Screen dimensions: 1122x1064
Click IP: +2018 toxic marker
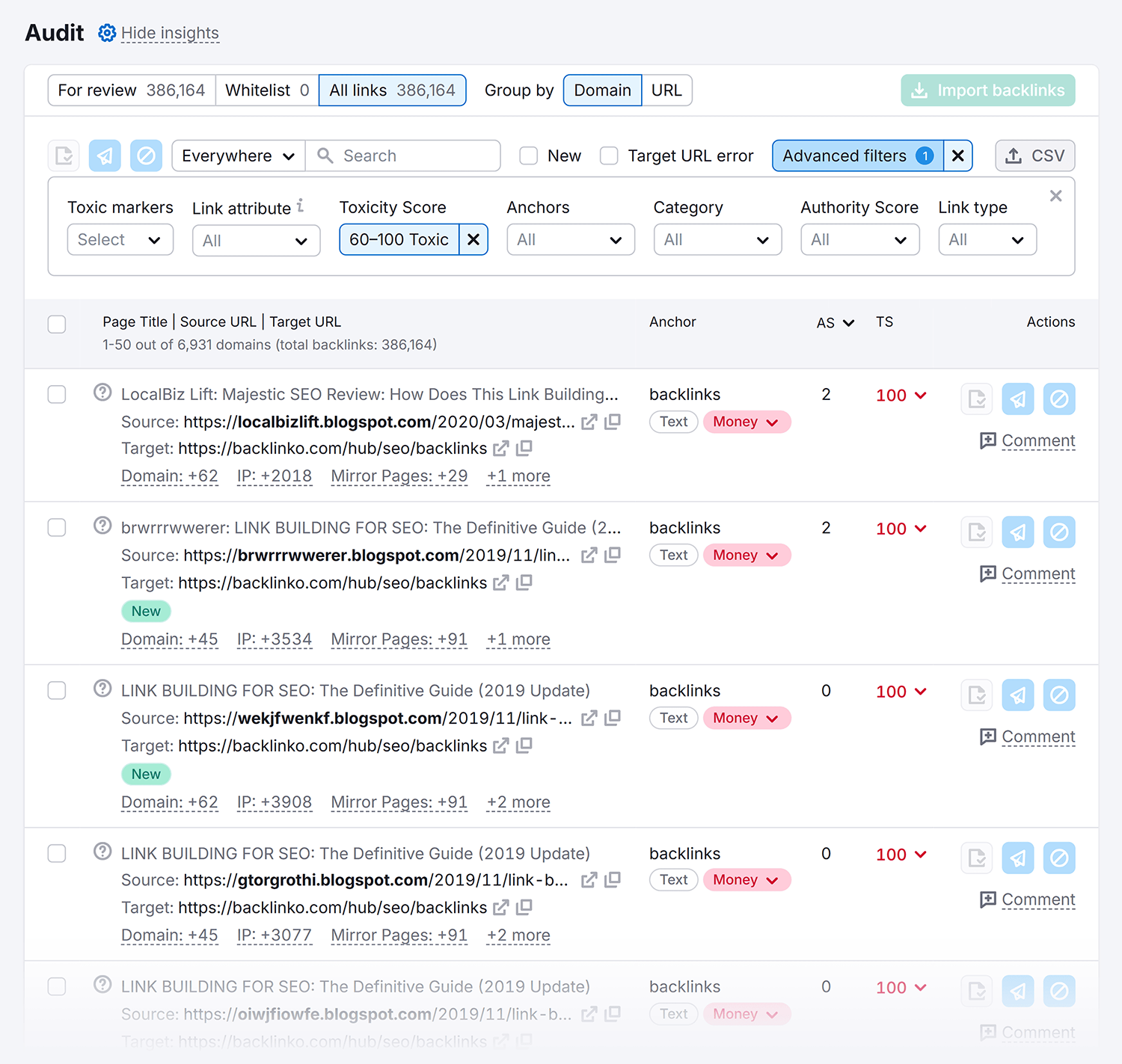275,476
